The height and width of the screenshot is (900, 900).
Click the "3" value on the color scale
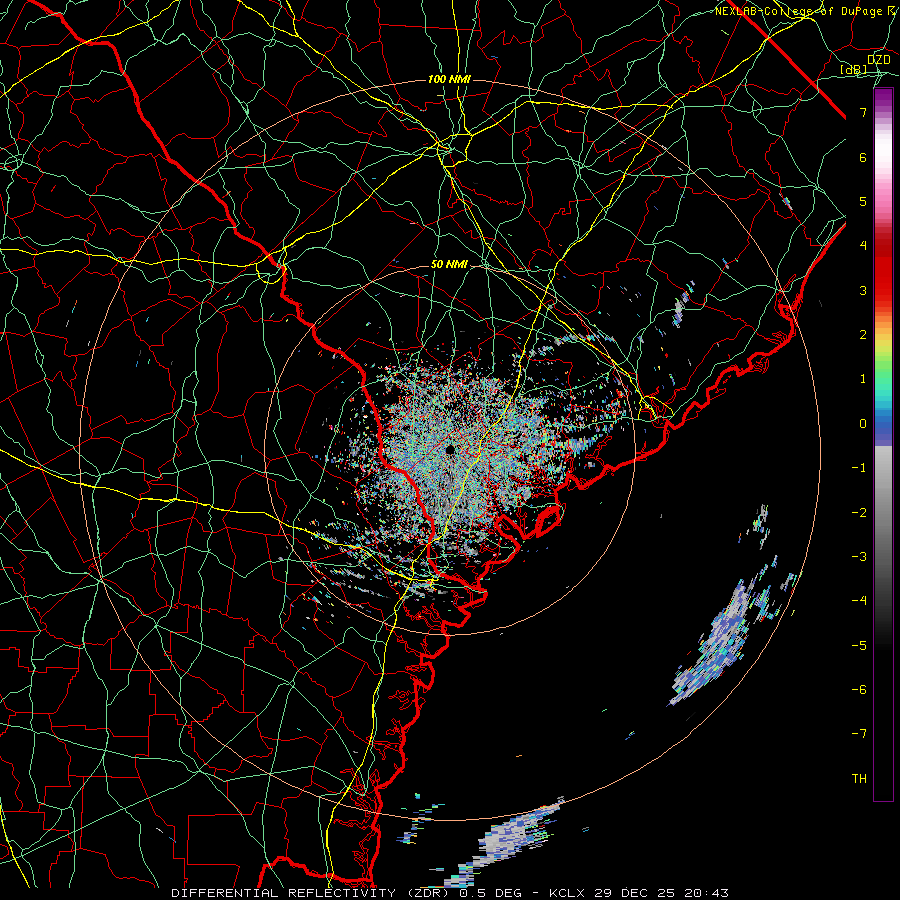pos(863,290)
